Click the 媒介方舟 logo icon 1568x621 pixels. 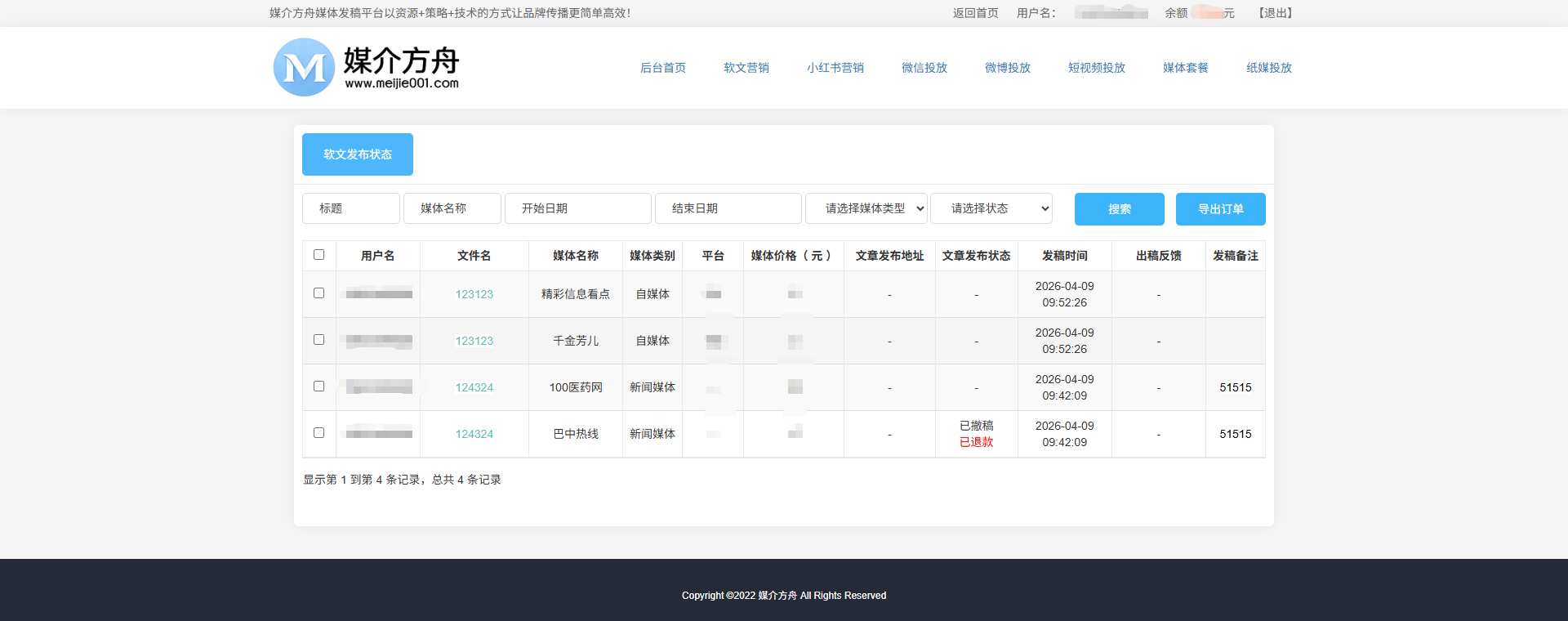pos(304,68)
